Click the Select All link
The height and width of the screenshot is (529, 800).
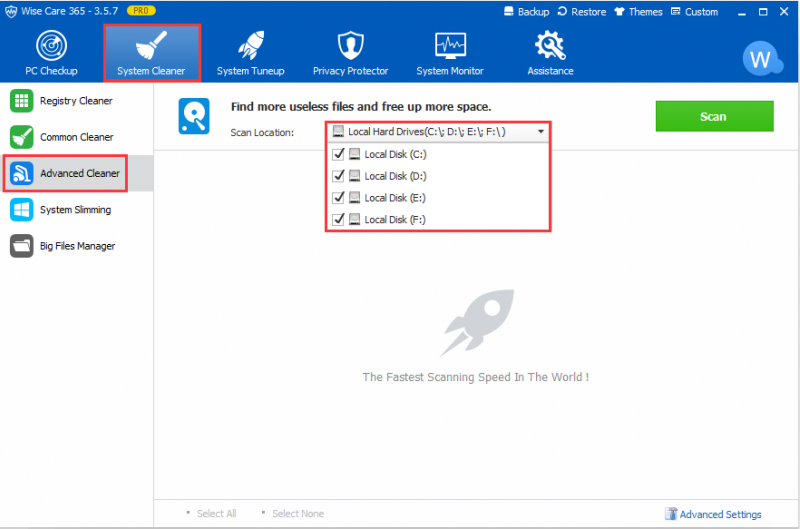tap(216, 514)
